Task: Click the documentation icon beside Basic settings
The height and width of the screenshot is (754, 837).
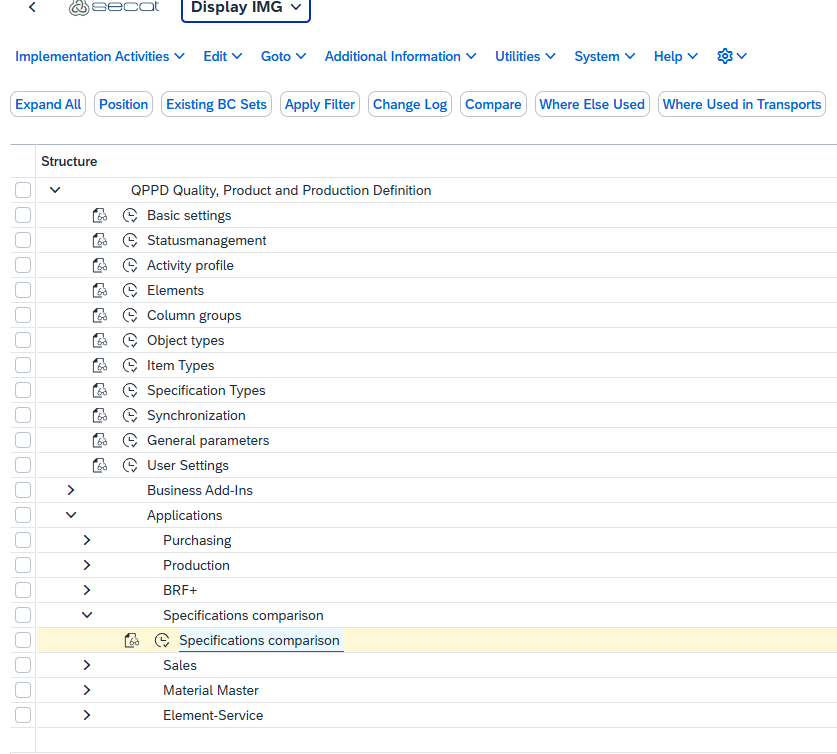Action: click(99, 215)
